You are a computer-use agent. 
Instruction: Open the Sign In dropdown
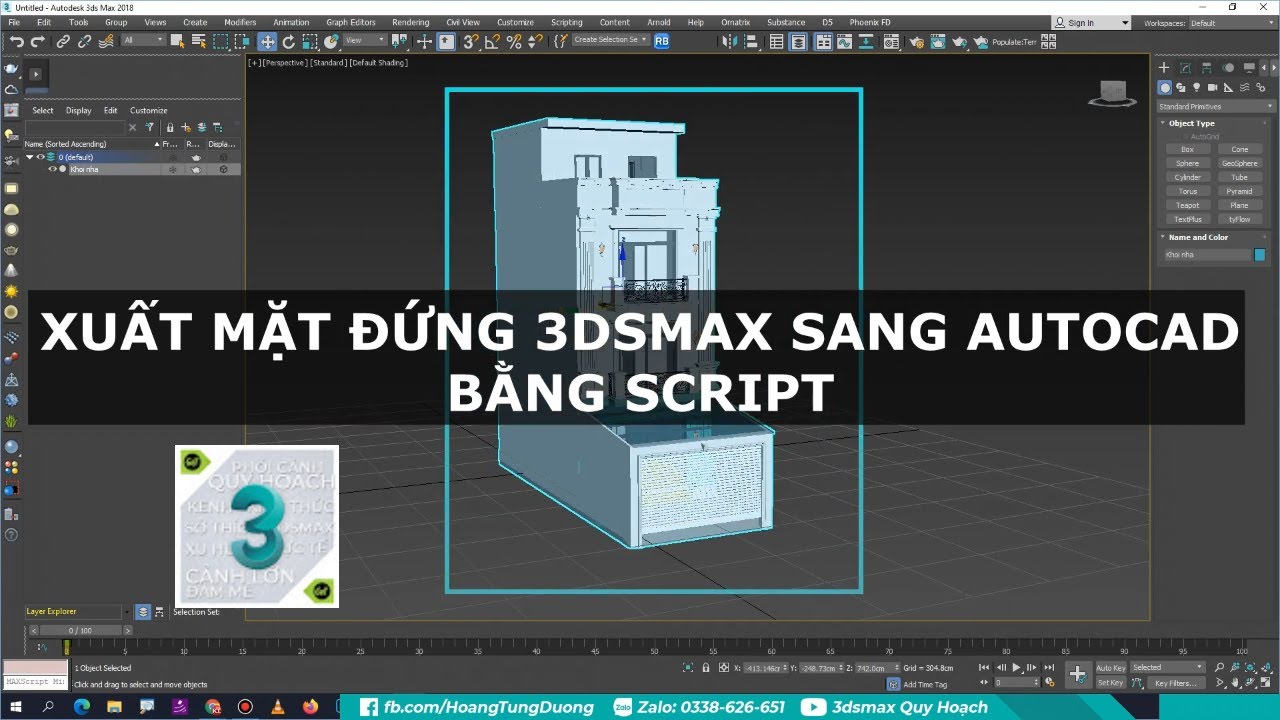point(1092,22)
